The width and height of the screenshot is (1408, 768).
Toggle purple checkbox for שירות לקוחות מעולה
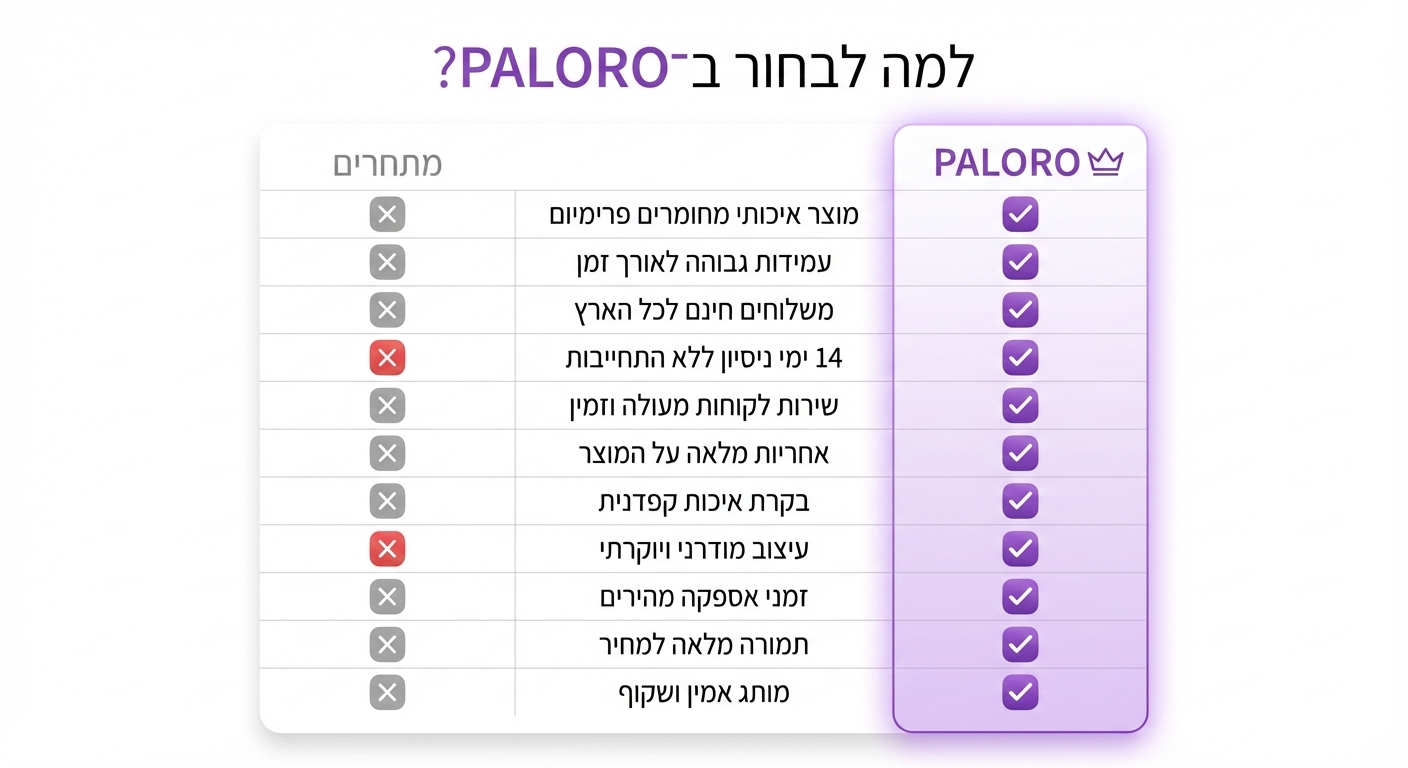click(1020, 406)
